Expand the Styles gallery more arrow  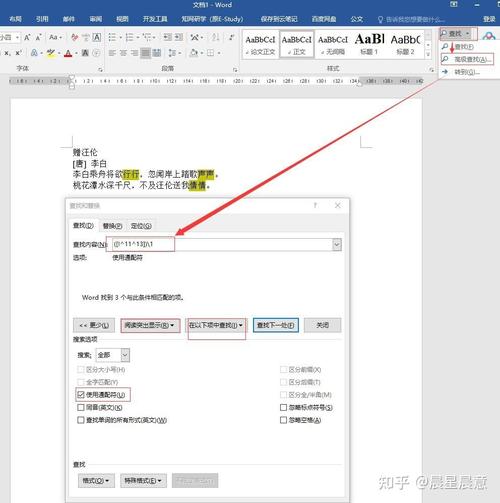428,55
